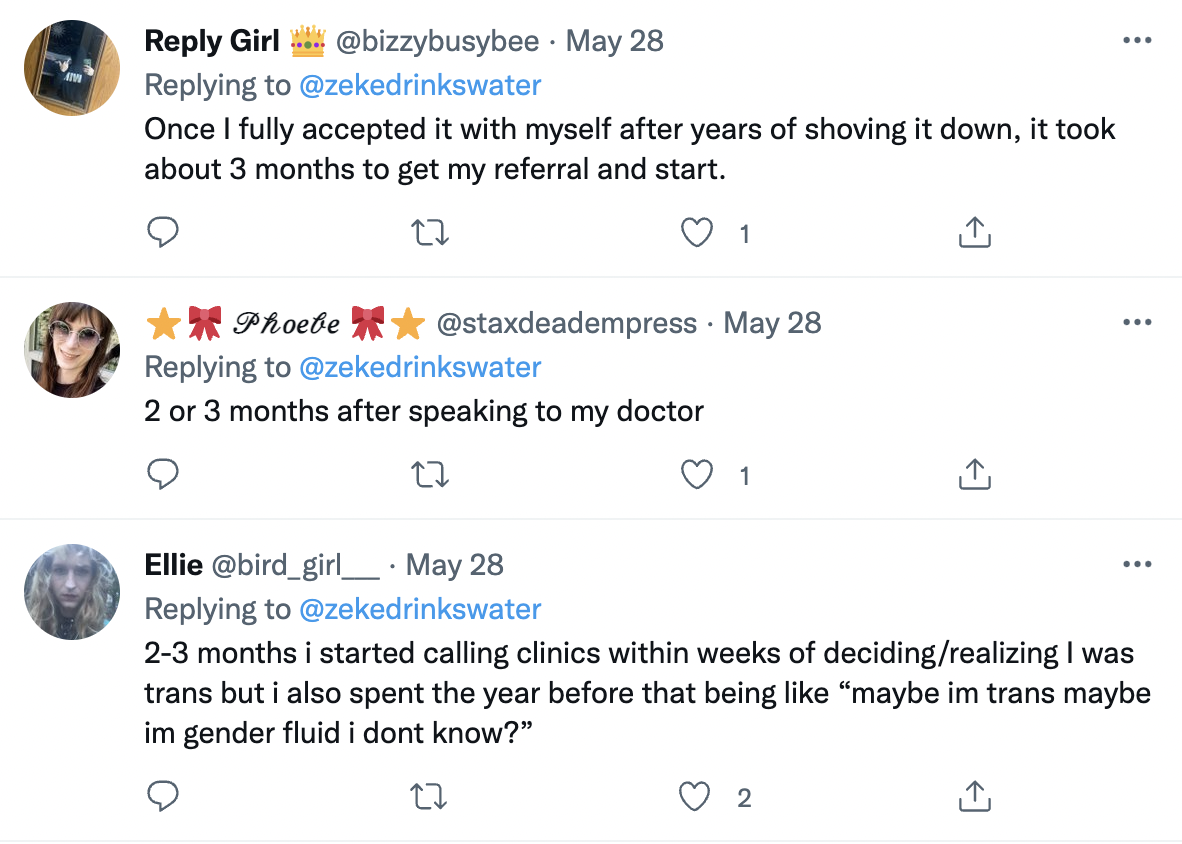Open more options on Reply Girl's tweet

point(1137,41)
